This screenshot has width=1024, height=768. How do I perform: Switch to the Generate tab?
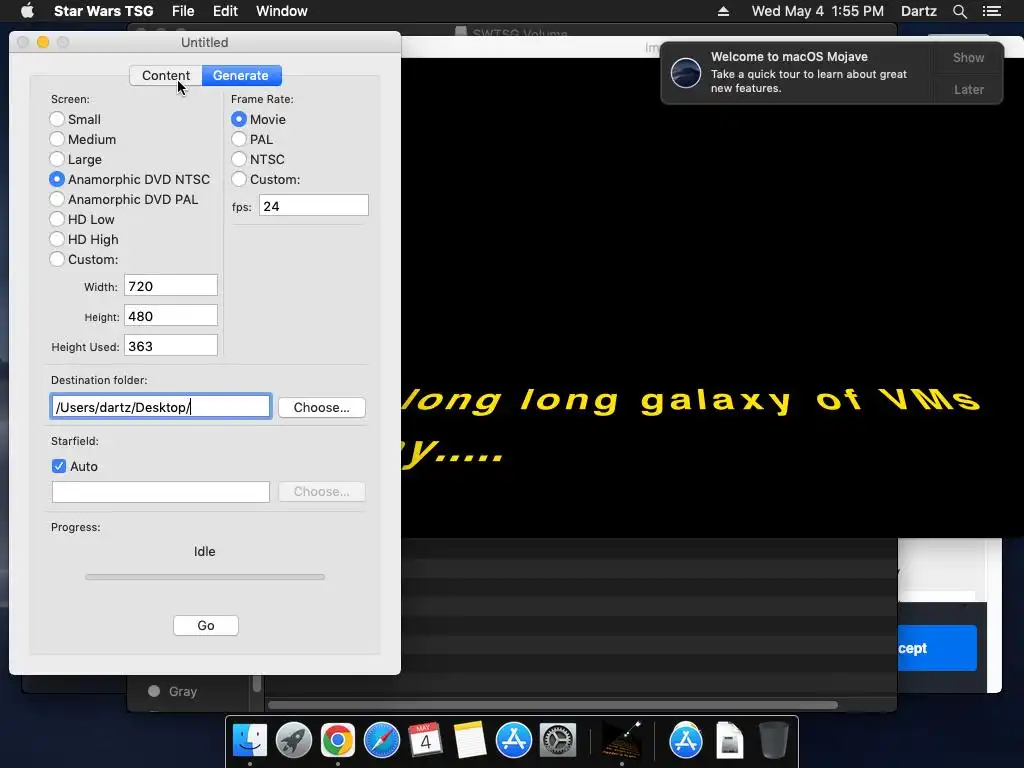click(241, 75)
